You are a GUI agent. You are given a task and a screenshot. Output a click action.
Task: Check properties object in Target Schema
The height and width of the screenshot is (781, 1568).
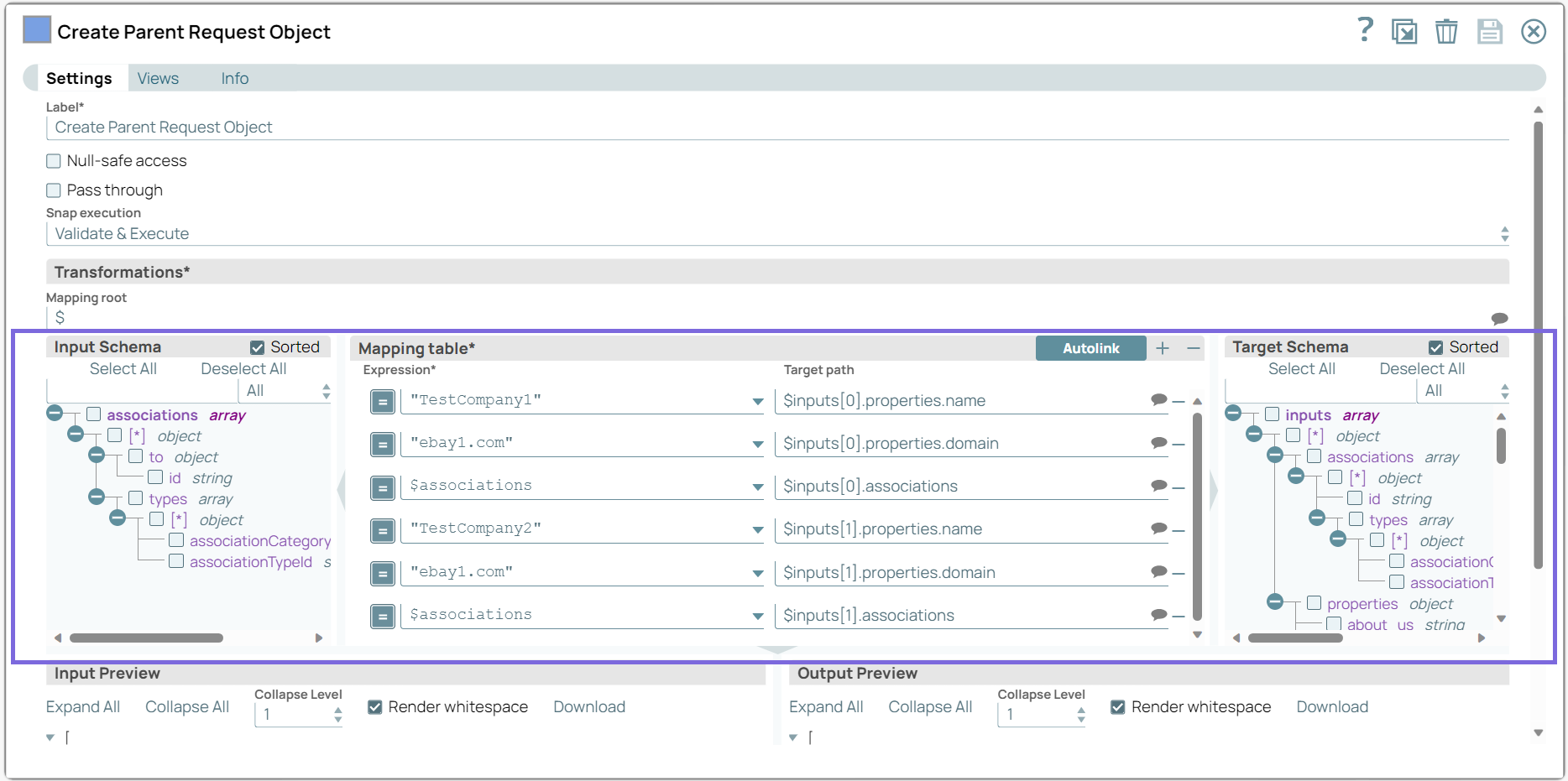pos(1315,603)
